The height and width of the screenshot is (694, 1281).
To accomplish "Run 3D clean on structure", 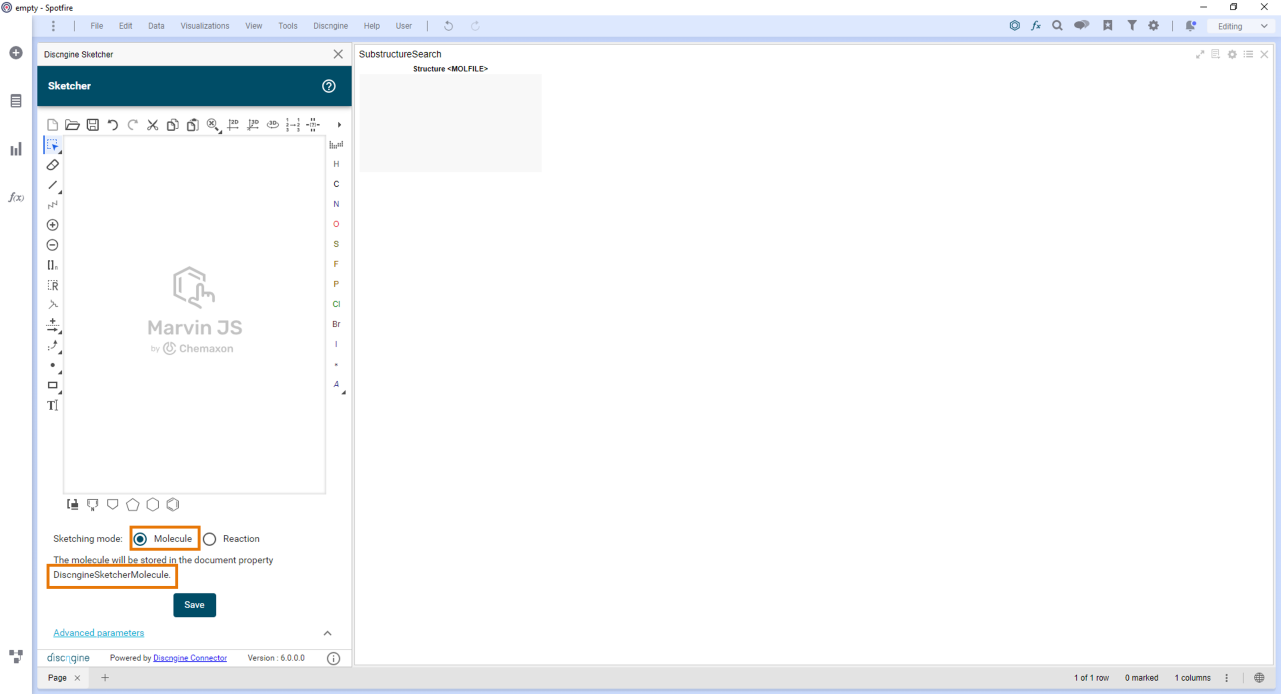I will point(253,125).
